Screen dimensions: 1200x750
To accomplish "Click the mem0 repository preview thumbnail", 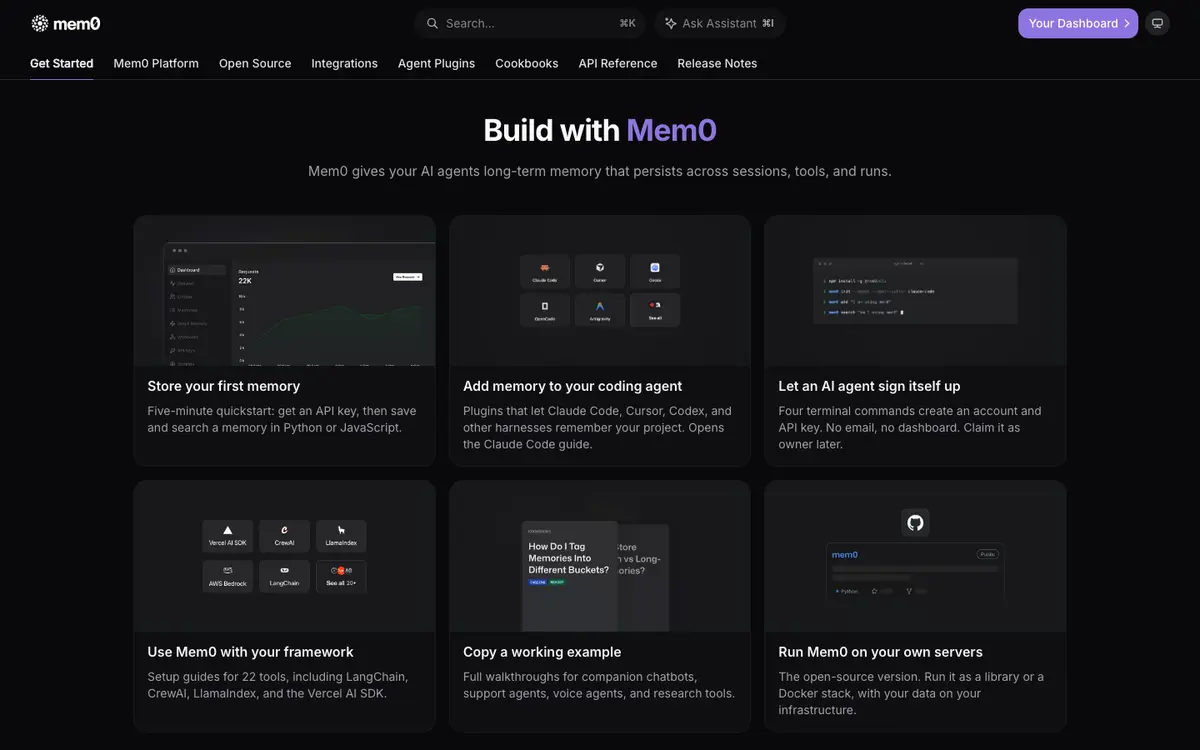I will (x=915, y=573).
